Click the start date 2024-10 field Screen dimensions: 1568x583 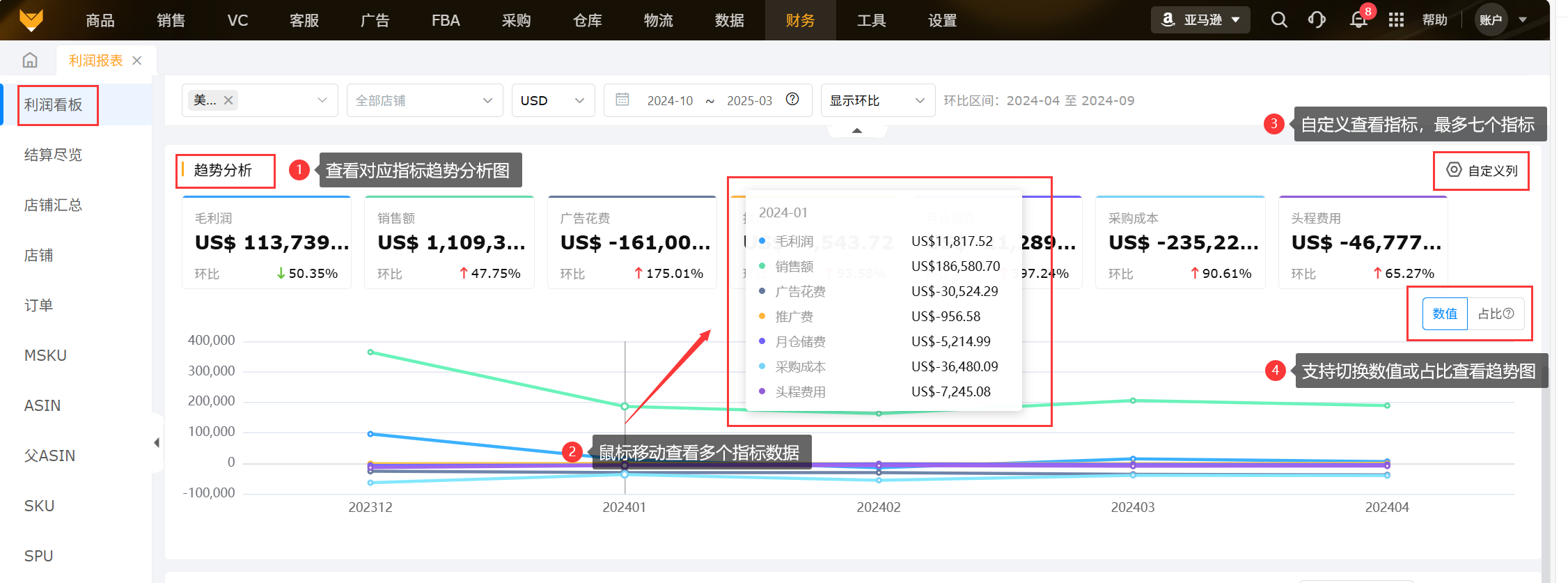coord(670,100)
